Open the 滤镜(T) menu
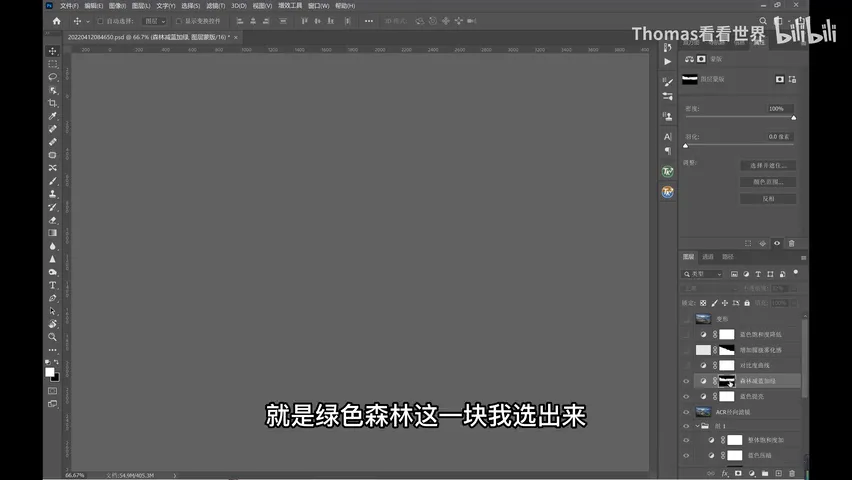 point(216,6)
